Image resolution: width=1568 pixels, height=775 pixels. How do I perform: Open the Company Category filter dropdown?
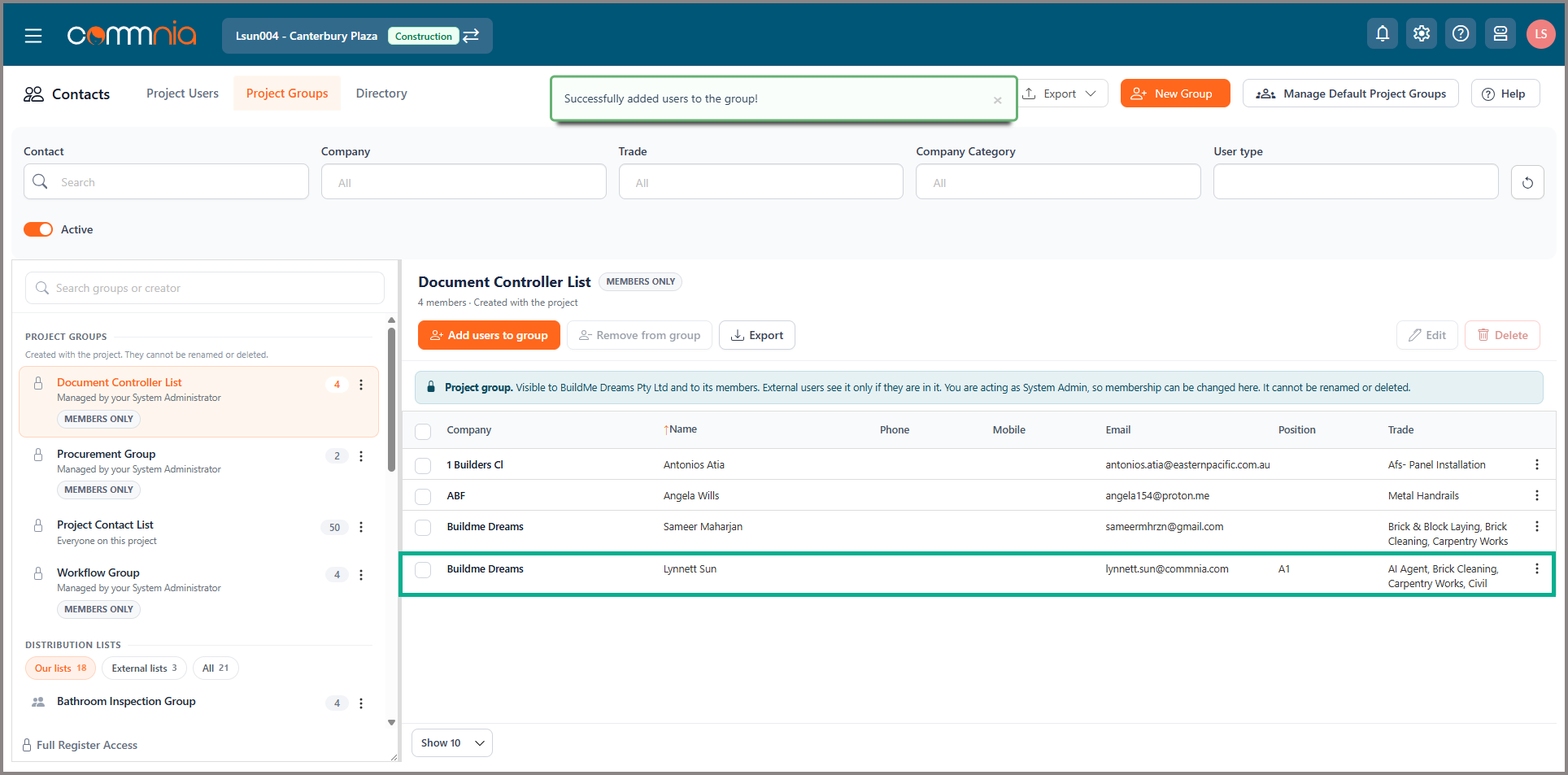[x=1058, y=182]
